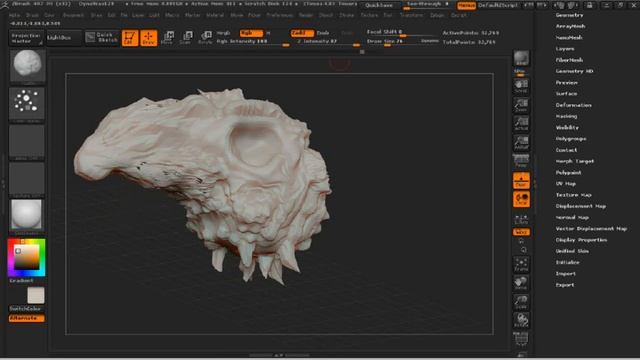The height and width of the screenshot is (360, 640).
Task: Toggle the Floor grid button
Action: [x=521, y=180]
